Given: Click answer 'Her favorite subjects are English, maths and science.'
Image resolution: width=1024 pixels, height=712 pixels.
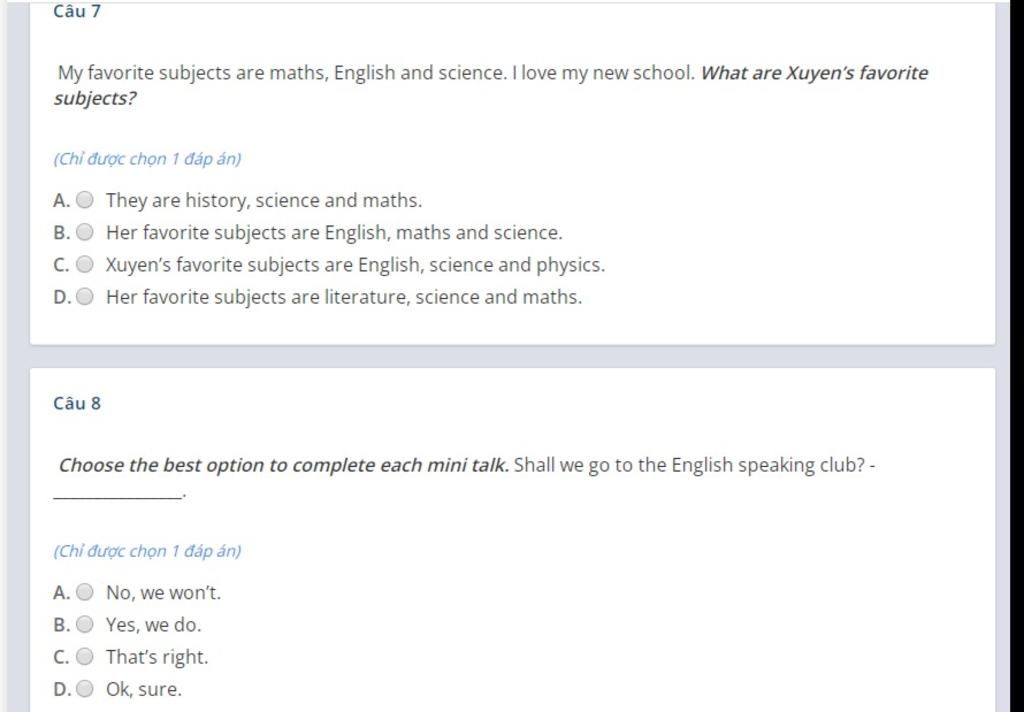Looking at the screenshot, I should pyautogui.click(x=334, y=232).
